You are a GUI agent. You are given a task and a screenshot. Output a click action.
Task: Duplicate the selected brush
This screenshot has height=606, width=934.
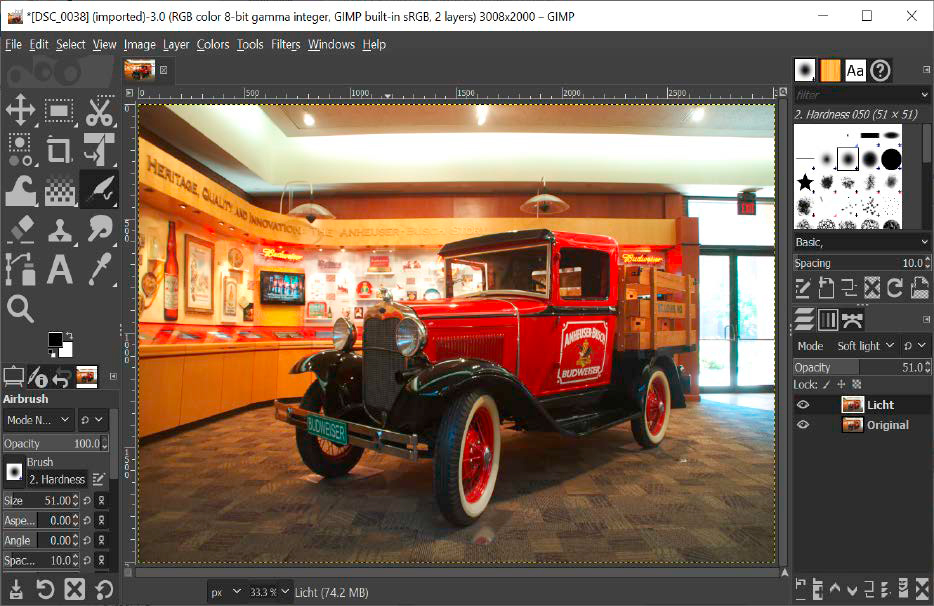[849, 288]
